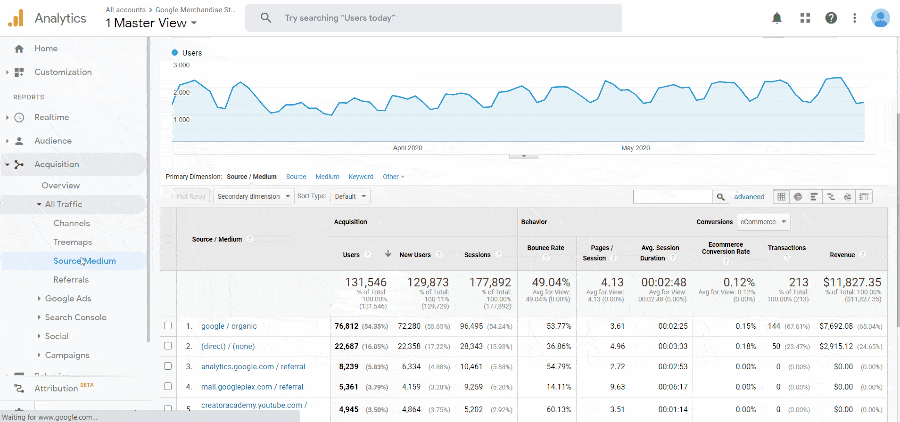Click the Attribution loop icon

(19, 388)
